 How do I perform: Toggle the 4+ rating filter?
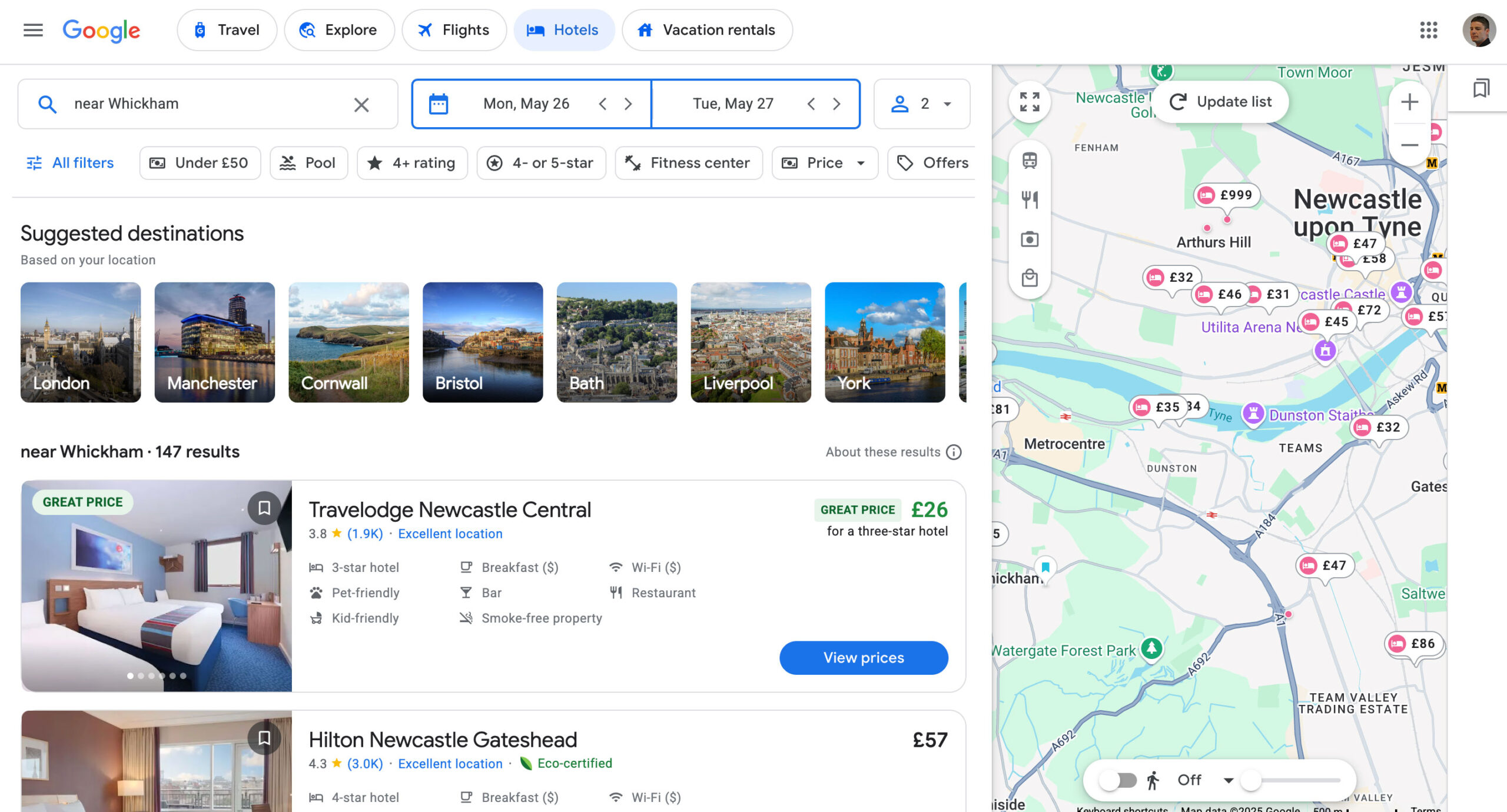pyautogui.click(x=412, y=163)
